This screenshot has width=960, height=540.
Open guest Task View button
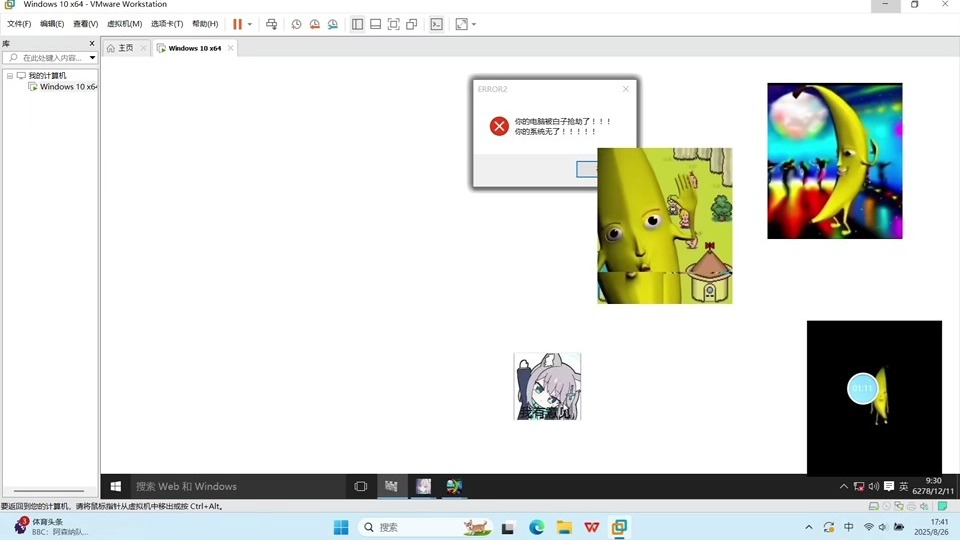[x=361, y=486]
